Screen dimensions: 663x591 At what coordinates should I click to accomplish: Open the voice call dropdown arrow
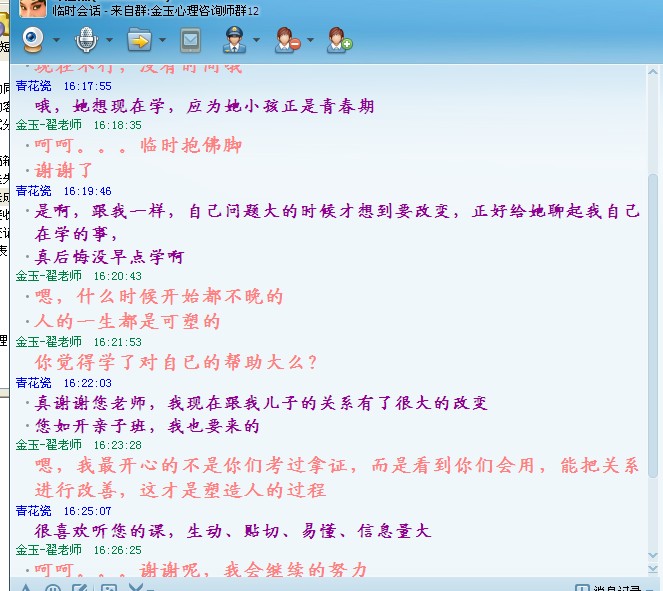[108, 42]
